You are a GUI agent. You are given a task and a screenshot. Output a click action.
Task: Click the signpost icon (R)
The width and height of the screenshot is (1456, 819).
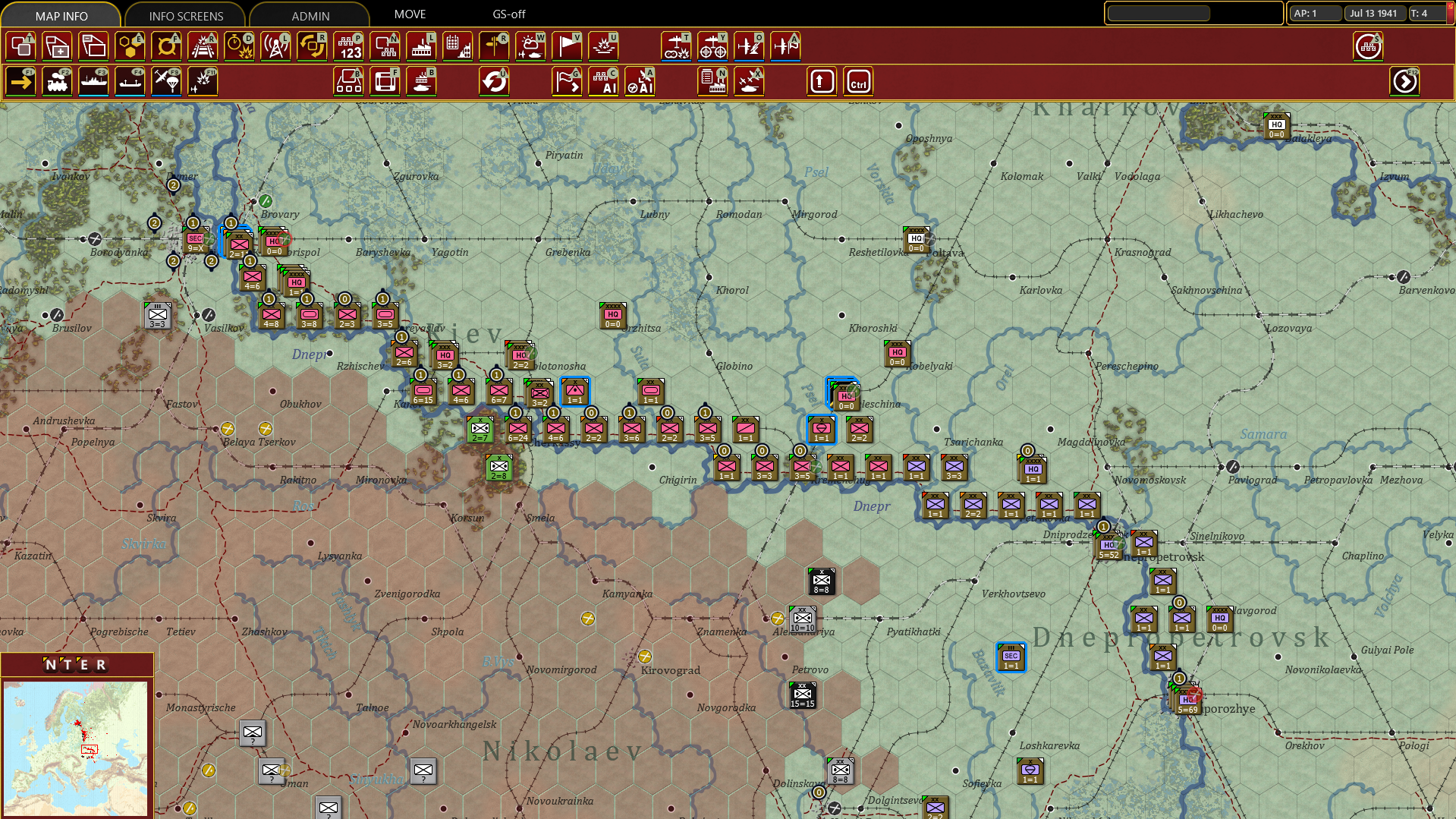click(495, 46)
